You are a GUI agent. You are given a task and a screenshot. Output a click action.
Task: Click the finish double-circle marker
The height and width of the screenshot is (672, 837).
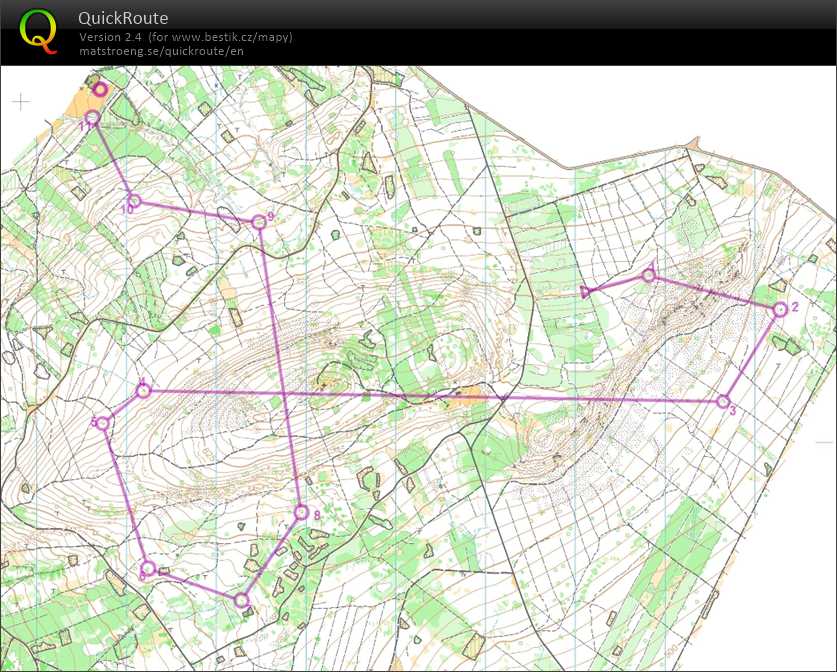[x=99, y=89]
